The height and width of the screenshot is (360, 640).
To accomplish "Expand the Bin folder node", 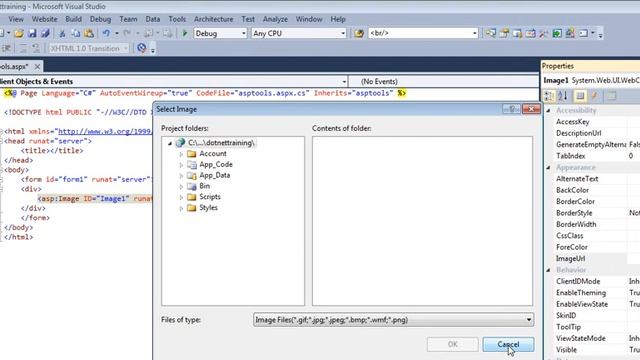I will 181,186.
